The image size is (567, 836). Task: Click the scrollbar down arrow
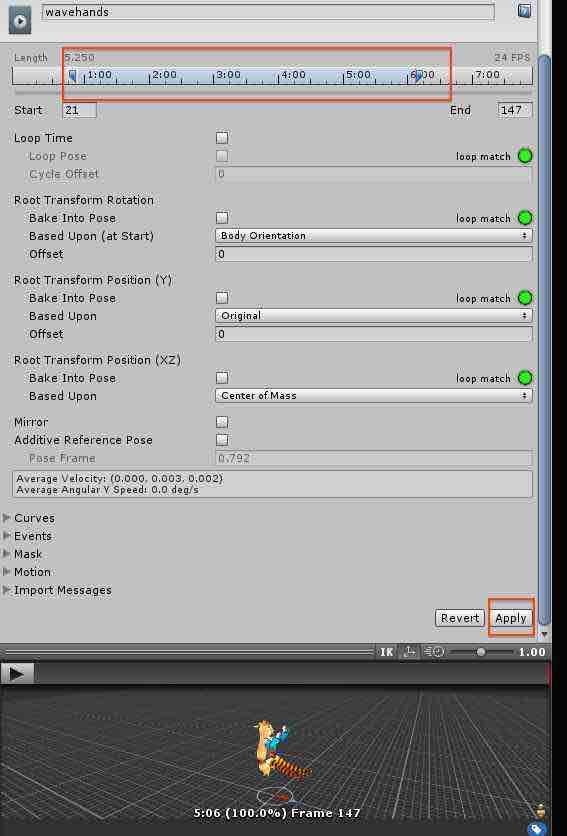[x=544, y=634]
